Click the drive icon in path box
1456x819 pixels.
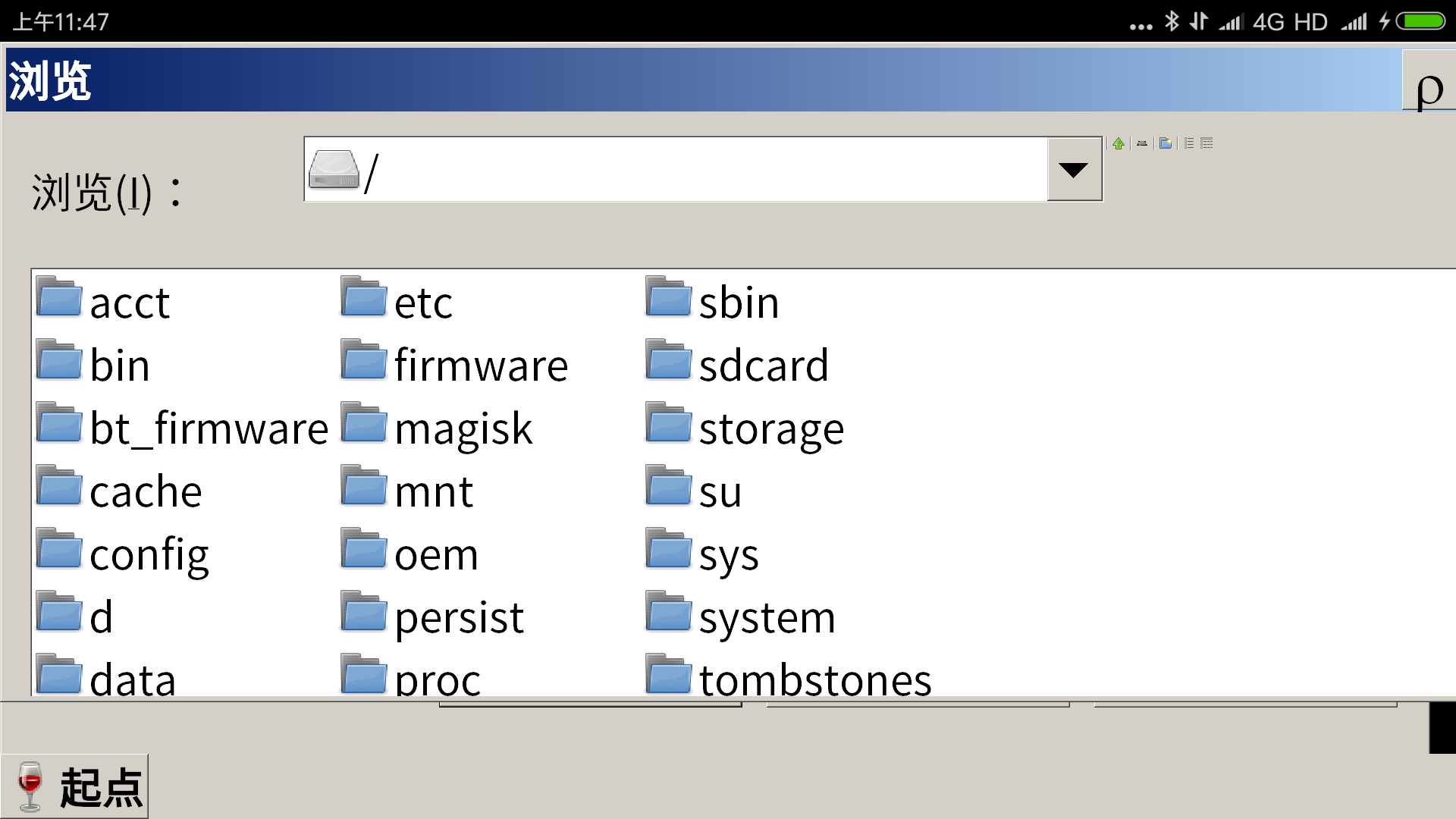point(334,170)
